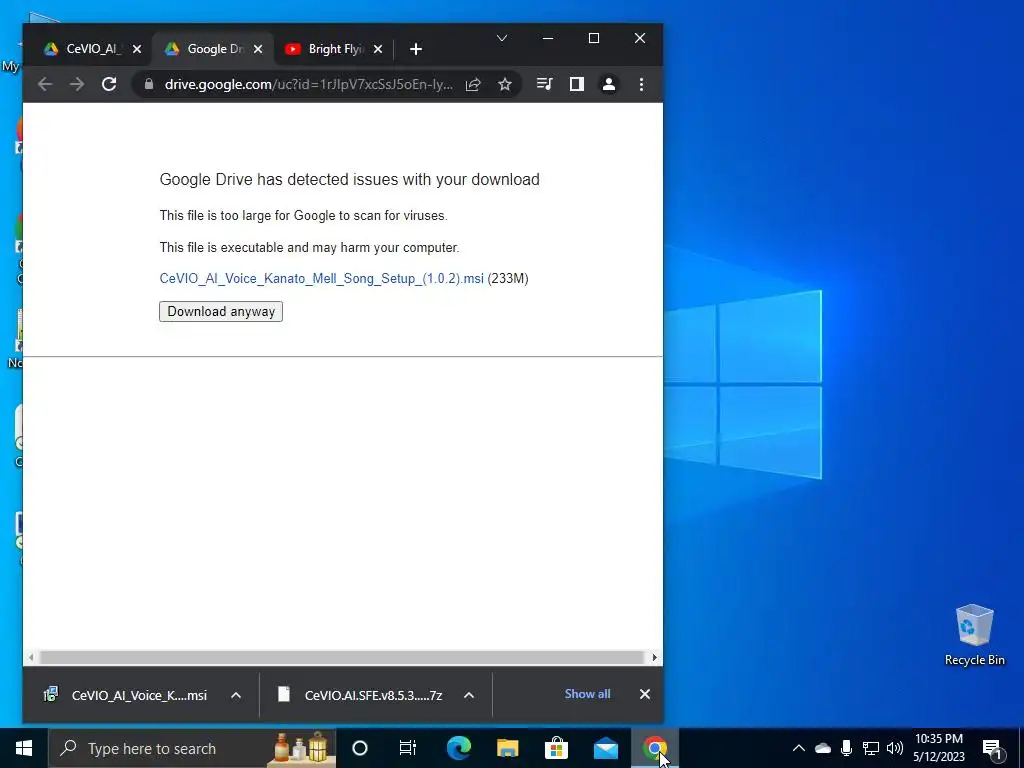The height and width of the screenshot is (768, 1024).
Task: Click Chrome icon on taskbar
Action: coord(654,748)
